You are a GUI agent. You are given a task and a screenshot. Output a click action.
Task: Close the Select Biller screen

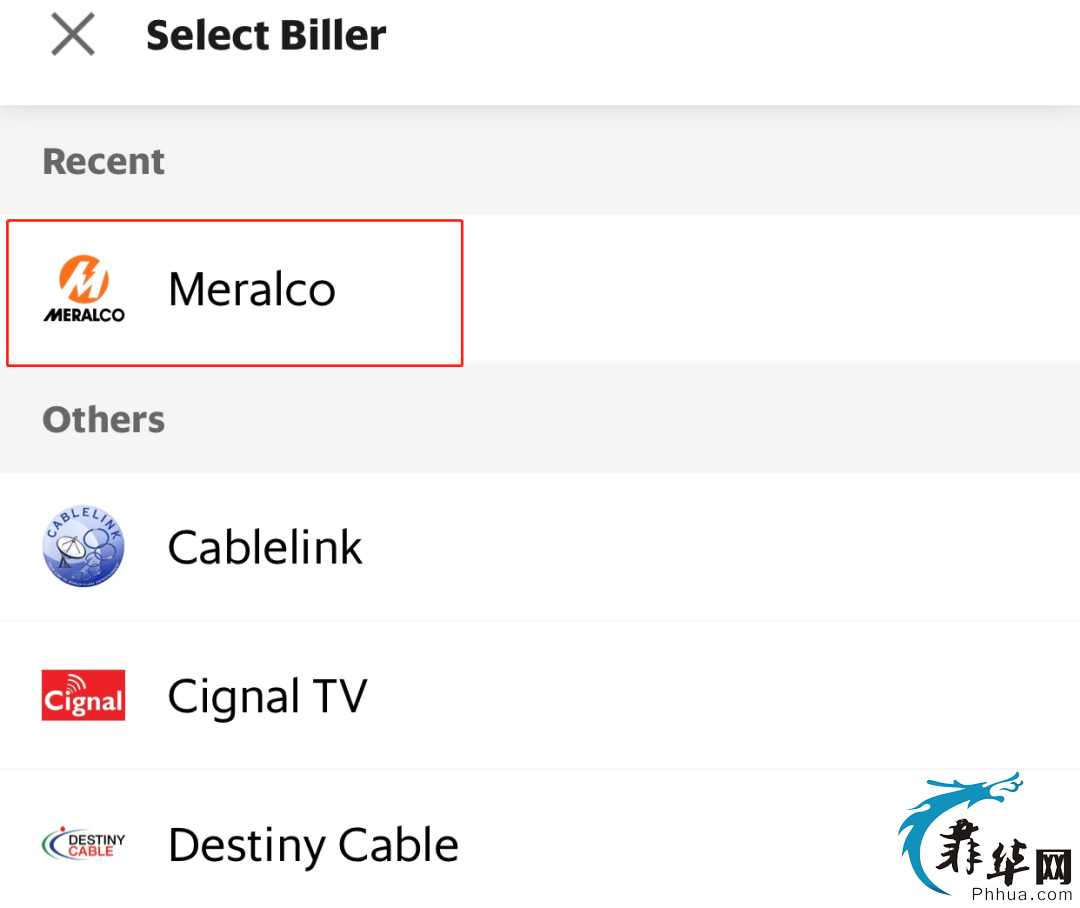coord(73,34)
